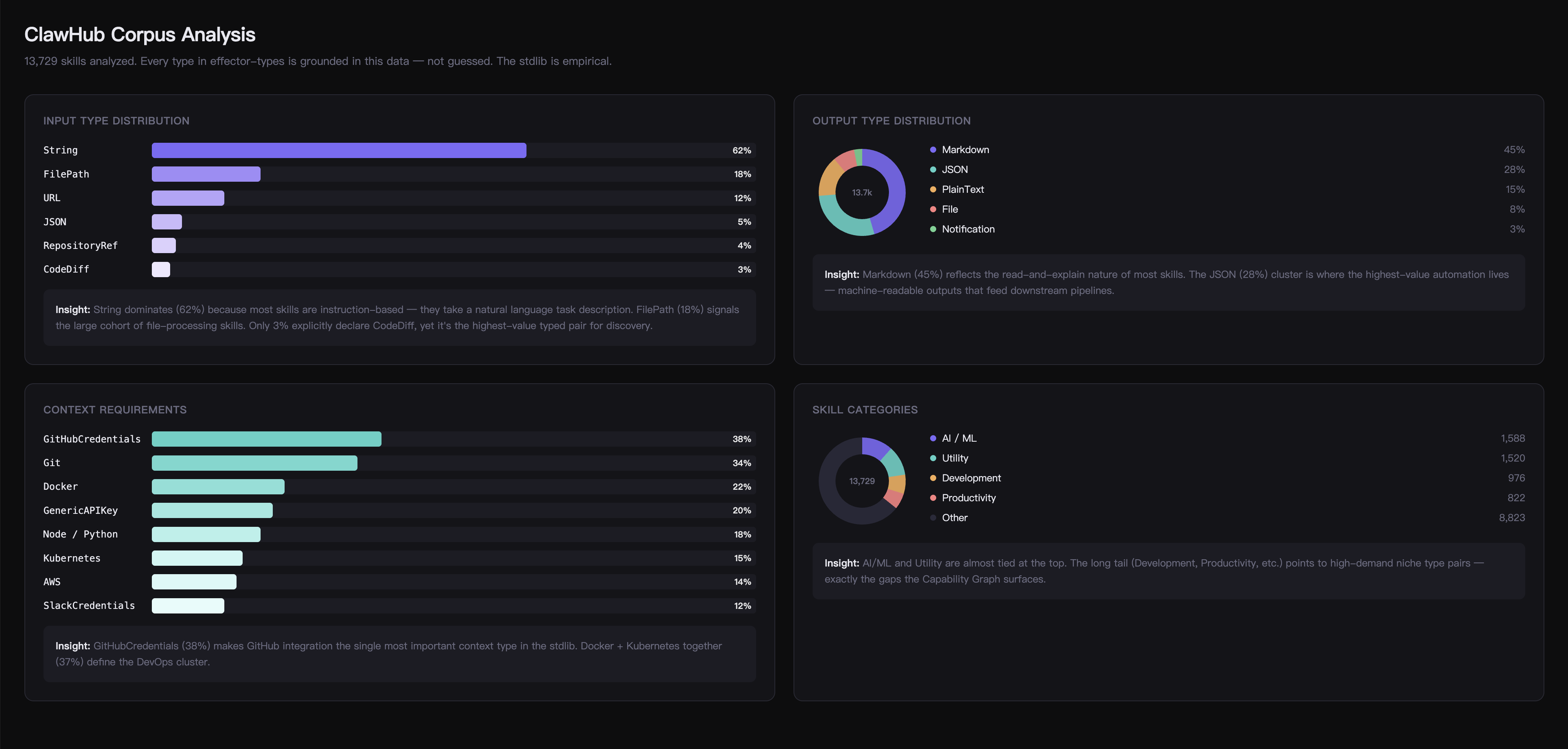The width and height of the screenshot is (1568, 749).
Task: Click the JSON legend color dot
Action: pos(932,170)
